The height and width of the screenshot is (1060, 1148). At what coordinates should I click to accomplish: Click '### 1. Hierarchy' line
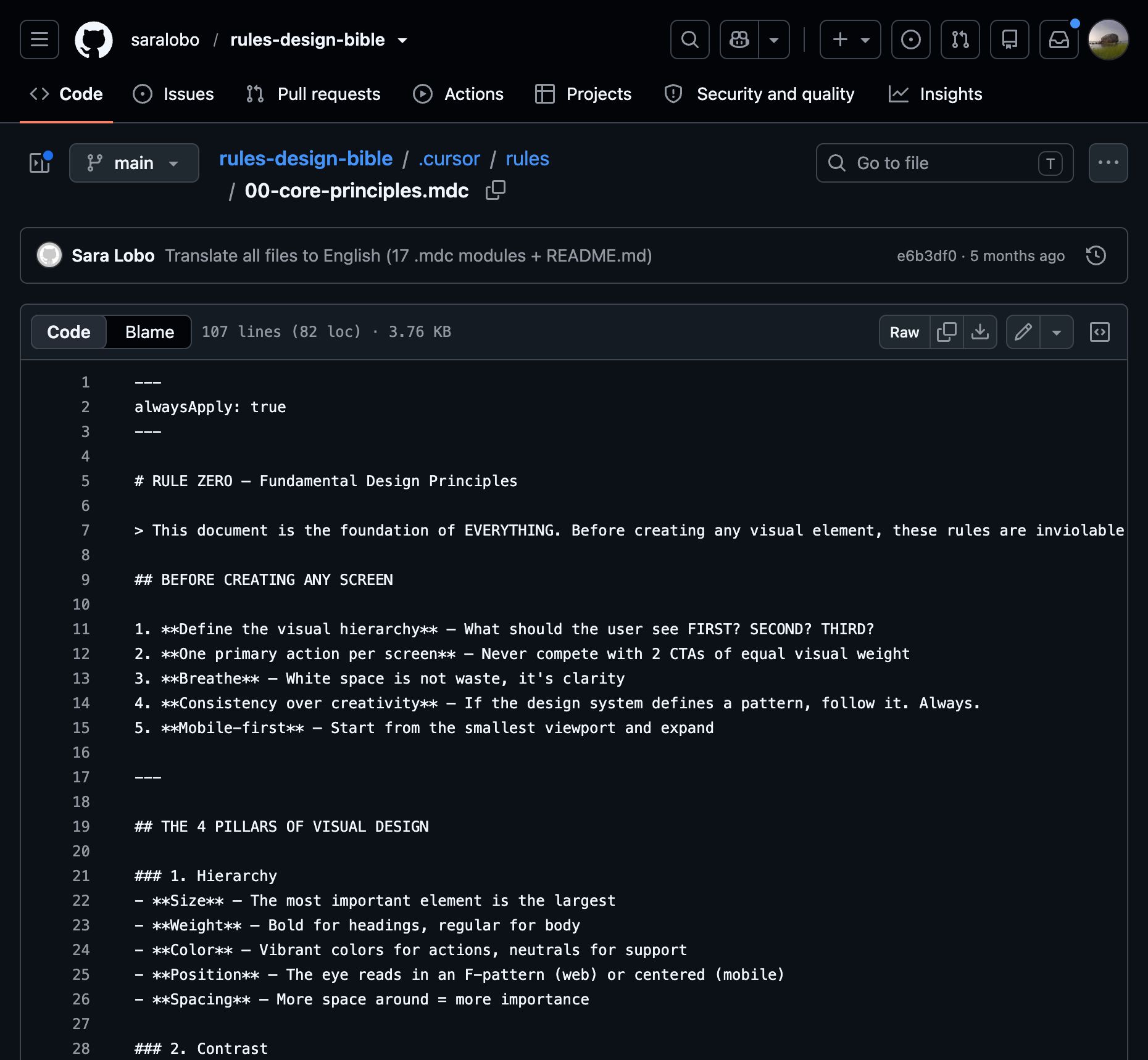click(206, 876)
